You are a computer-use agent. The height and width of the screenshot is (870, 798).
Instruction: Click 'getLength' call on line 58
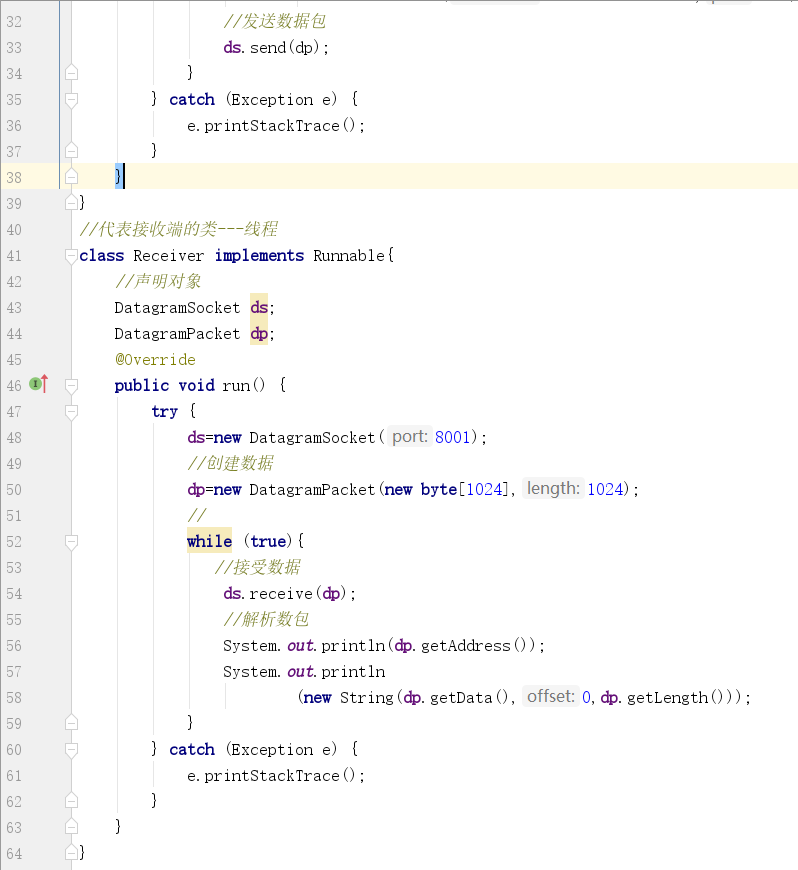[667, 697]
